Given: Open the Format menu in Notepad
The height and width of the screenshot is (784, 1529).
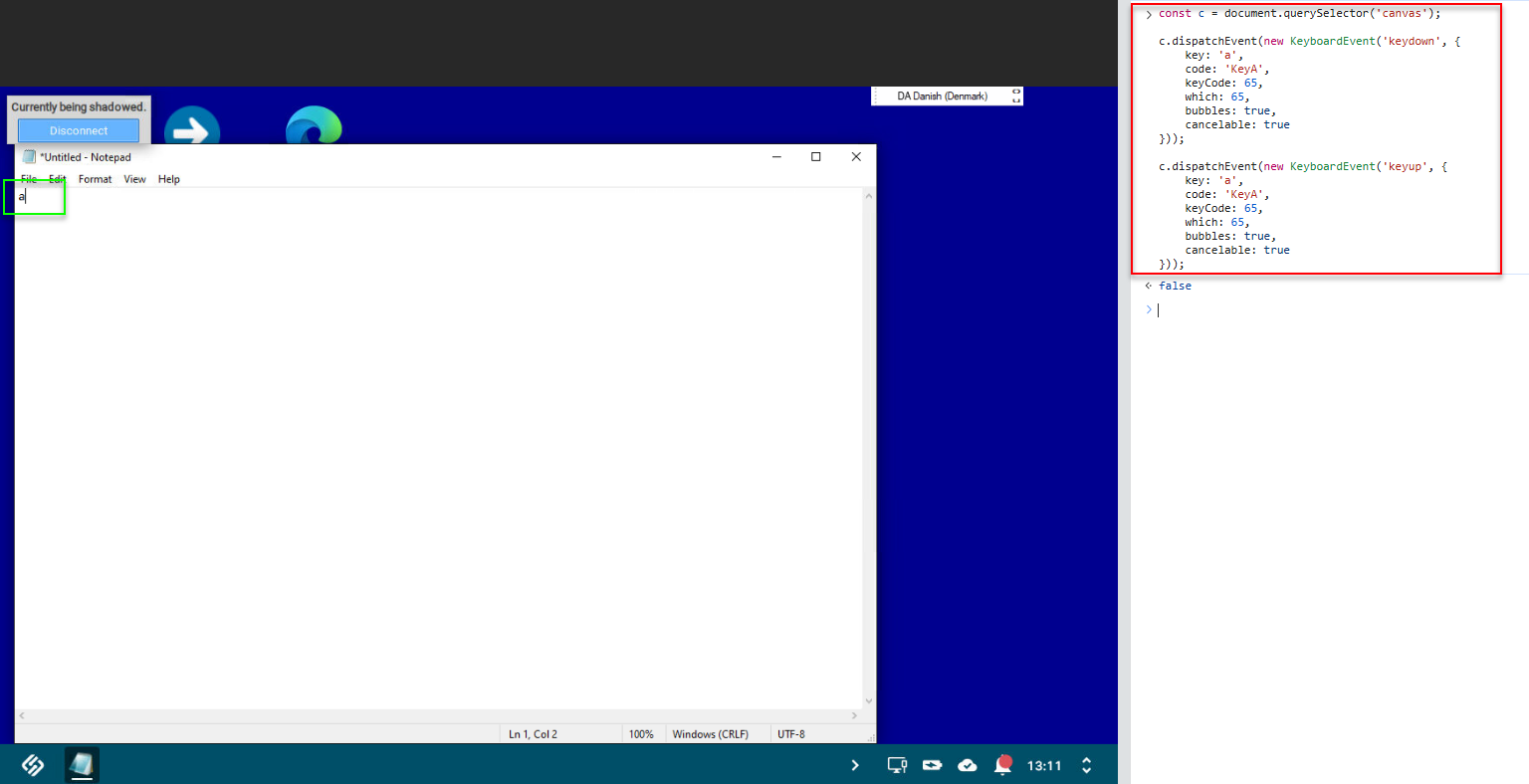Looking at the screenshot, I should (x=96, y=179).
